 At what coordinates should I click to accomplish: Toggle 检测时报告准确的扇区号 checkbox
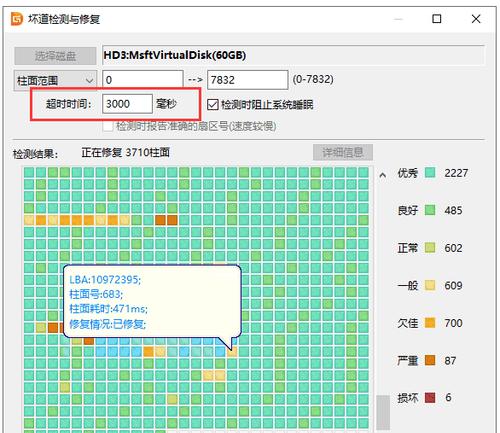[108, 126]
